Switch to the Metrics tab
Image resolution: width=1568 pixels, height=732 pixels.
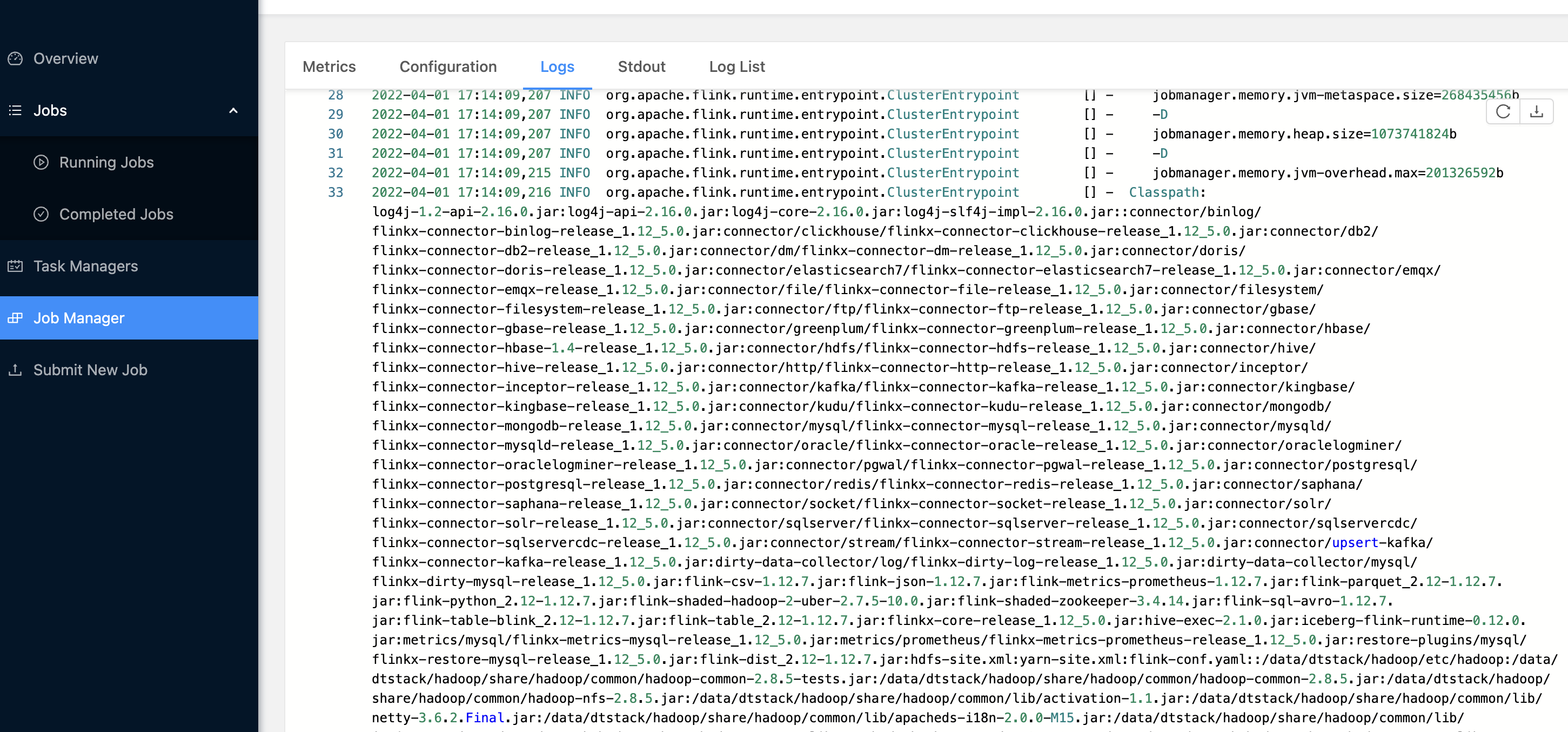[329, 67]
